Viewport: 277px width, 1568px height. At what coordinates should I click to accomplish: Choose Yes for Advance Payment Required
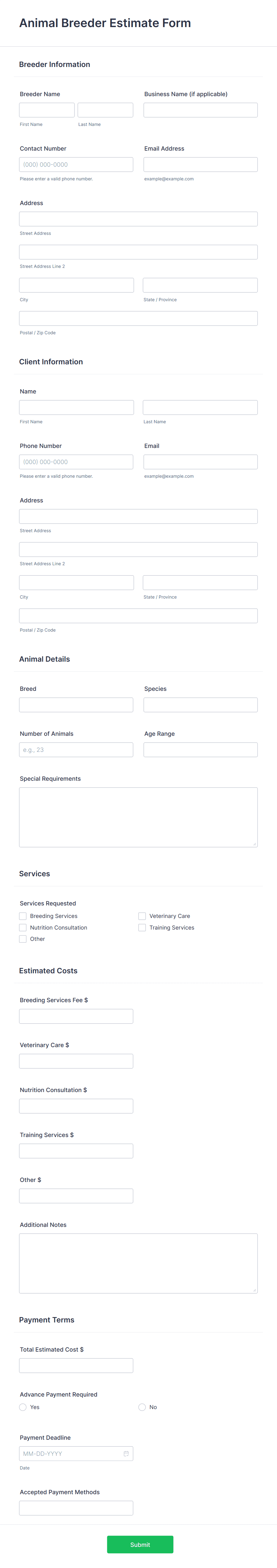(23, 1407)
